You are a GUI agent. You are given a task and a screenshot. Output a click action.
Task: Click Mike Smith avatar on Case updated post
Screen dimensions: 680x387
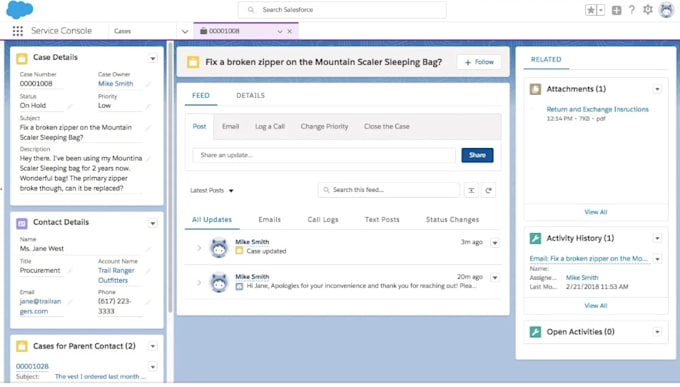pyautogui.click(x=219, y=248)
